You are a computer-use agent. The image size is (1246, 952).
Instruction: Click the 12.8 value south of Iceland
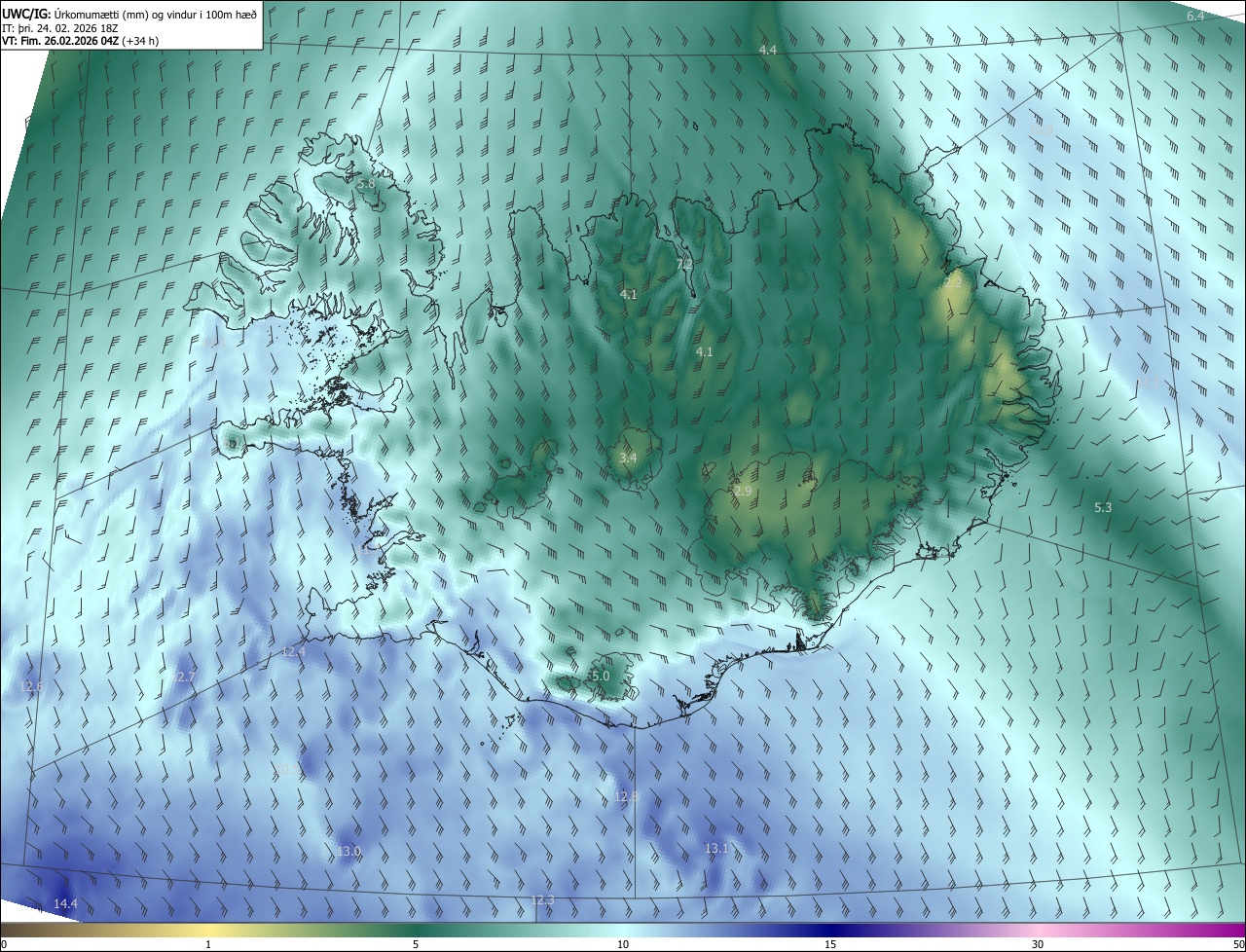[627, 797]
